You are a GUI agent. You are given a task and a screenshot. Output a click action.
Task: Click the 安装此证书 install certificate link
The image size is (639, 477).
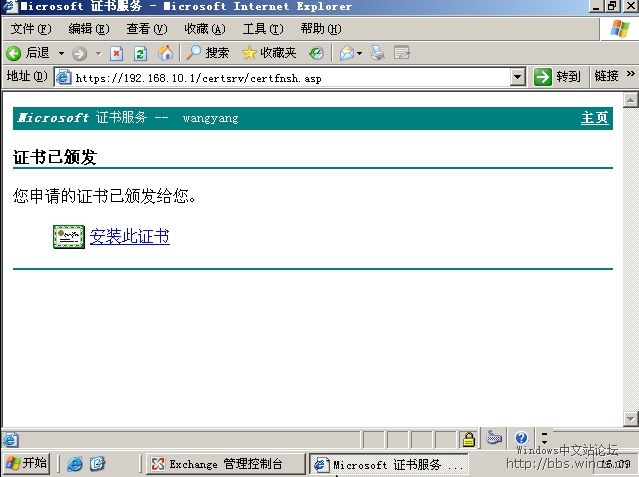[x=129, y=237]
